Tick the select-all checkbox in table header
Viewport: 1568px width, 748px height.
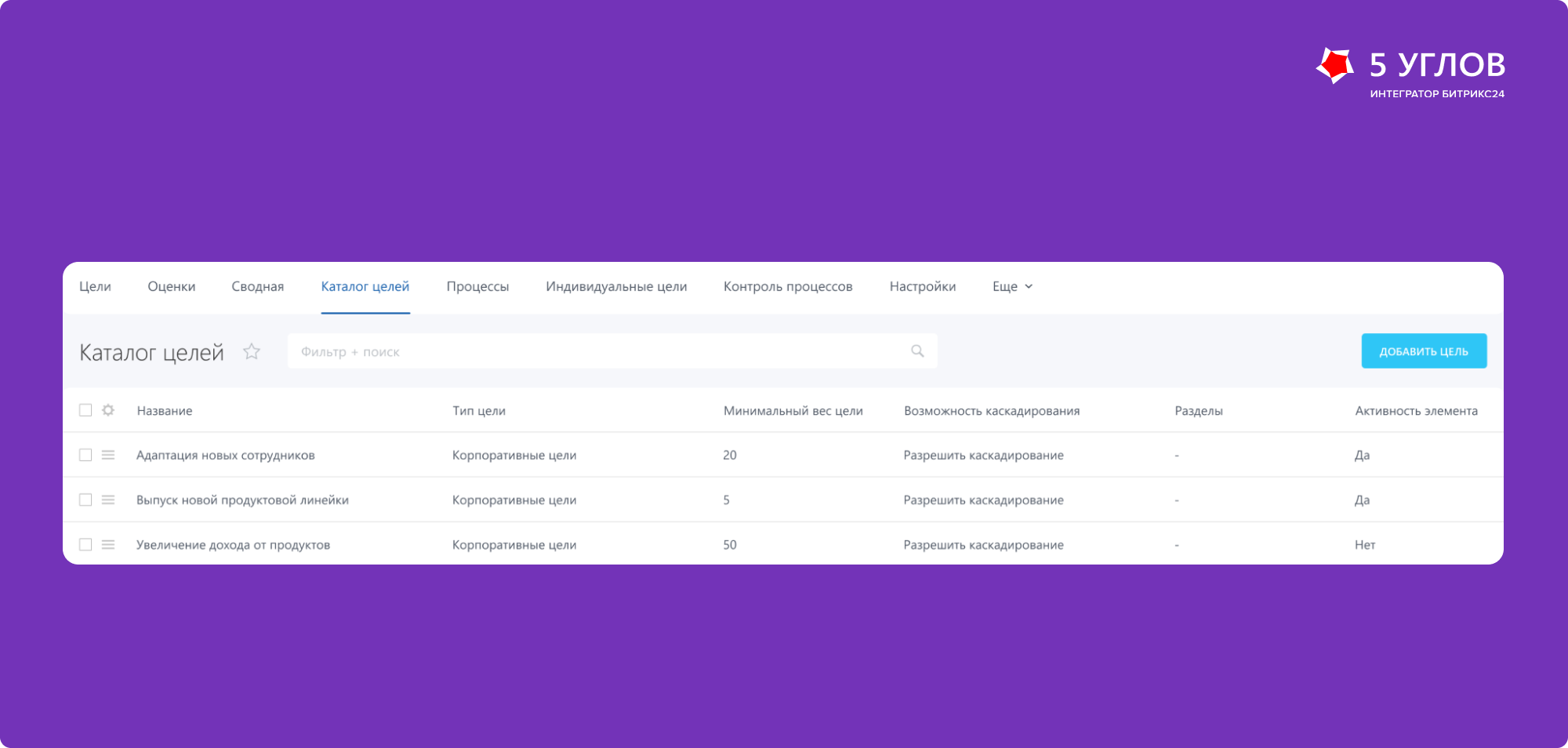pos(85,410)
